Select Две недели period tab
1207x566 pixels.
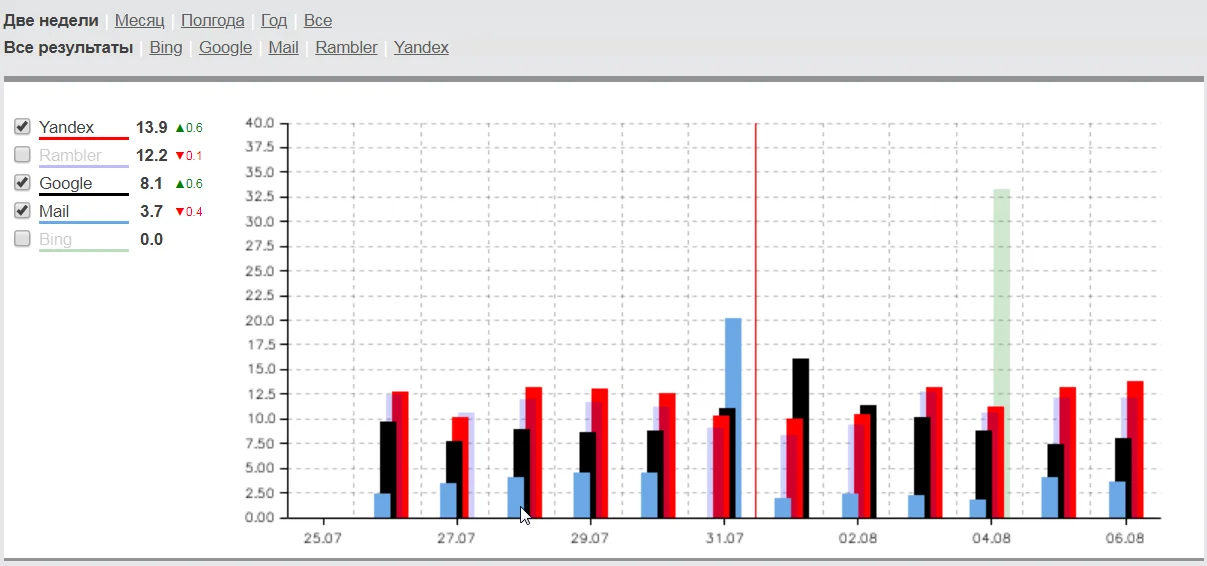[x=51, y=21]
